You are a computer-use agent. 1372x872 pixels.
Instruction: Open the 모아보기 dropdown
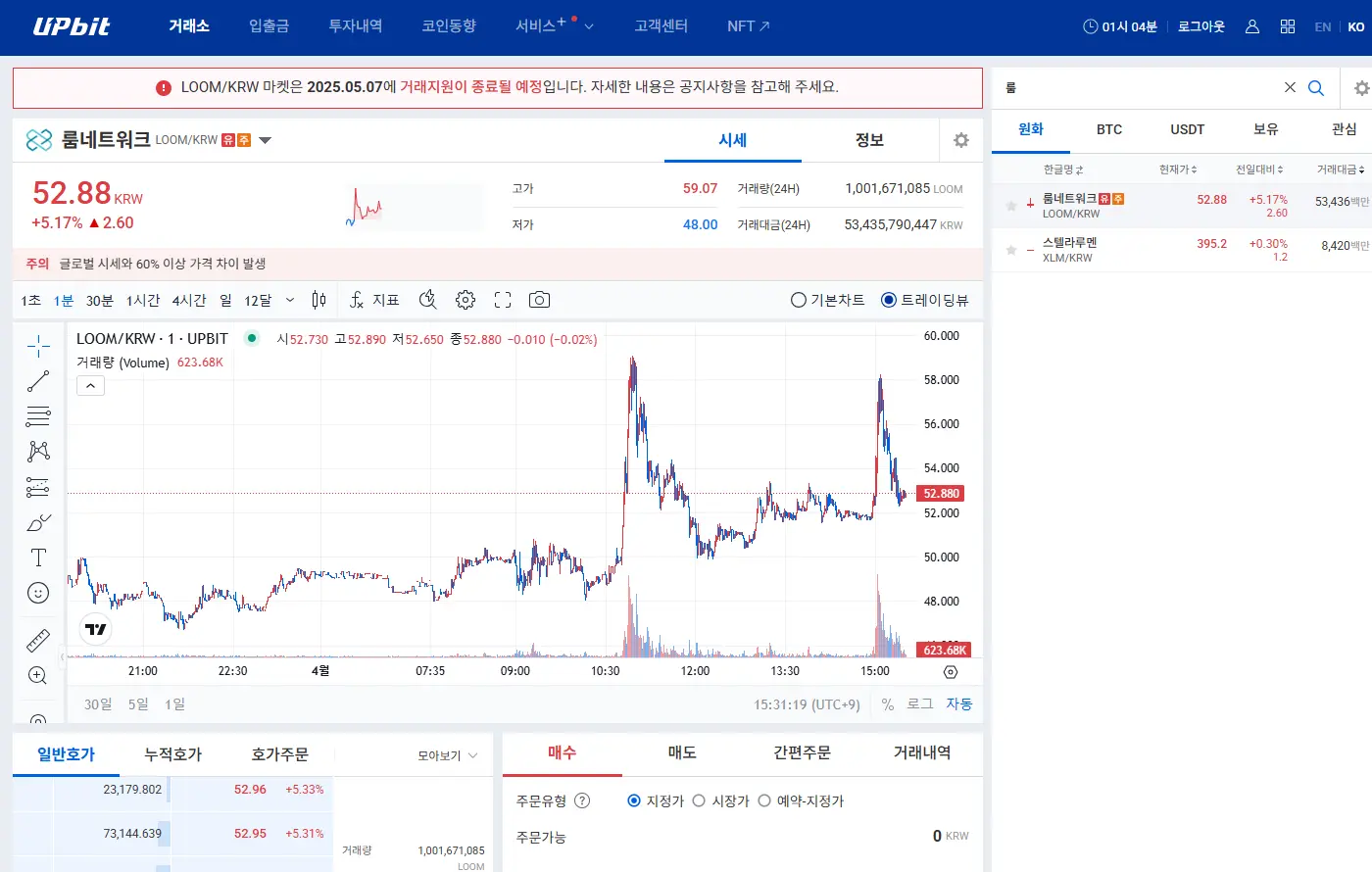[x=447, y=755]
